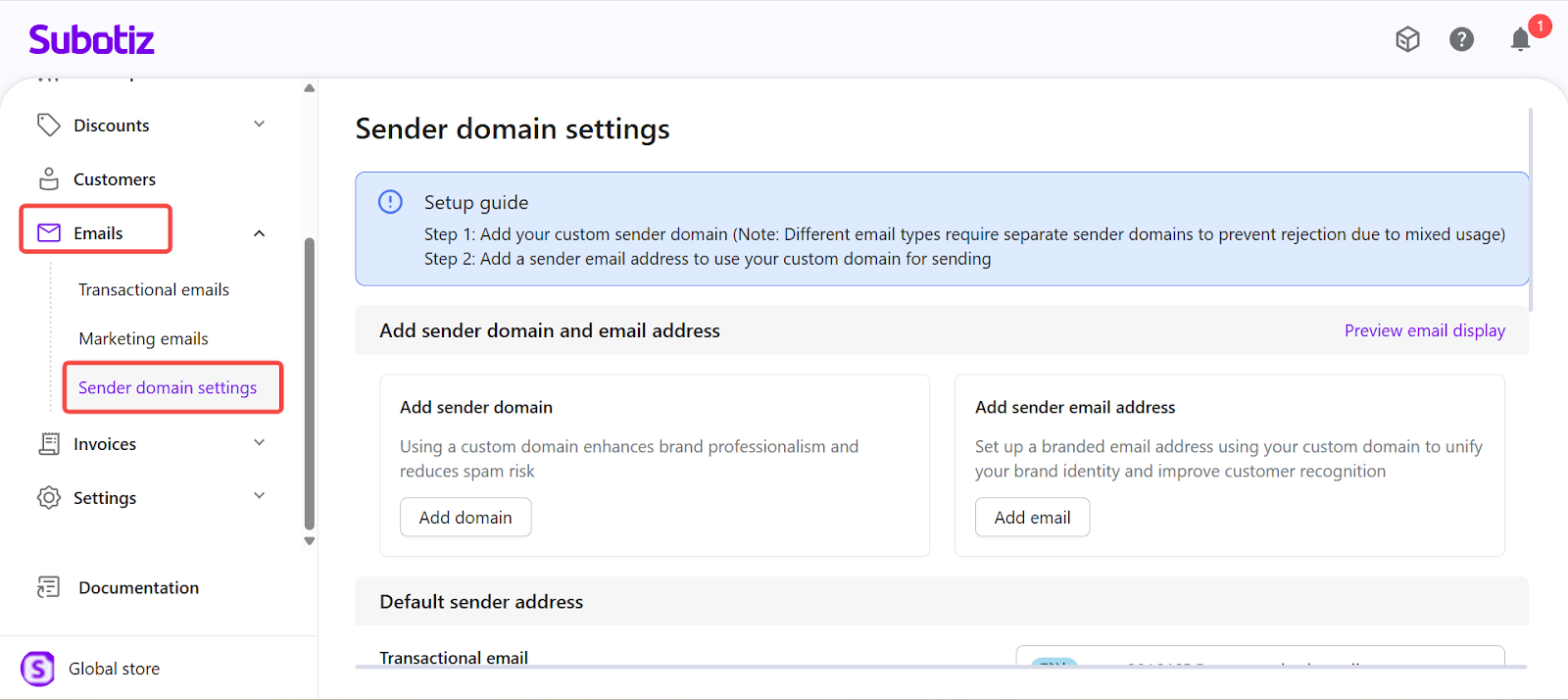Expand the Settings submenu chevron
Viewport: 1568px width, 700px height.
tap(260, 496)
